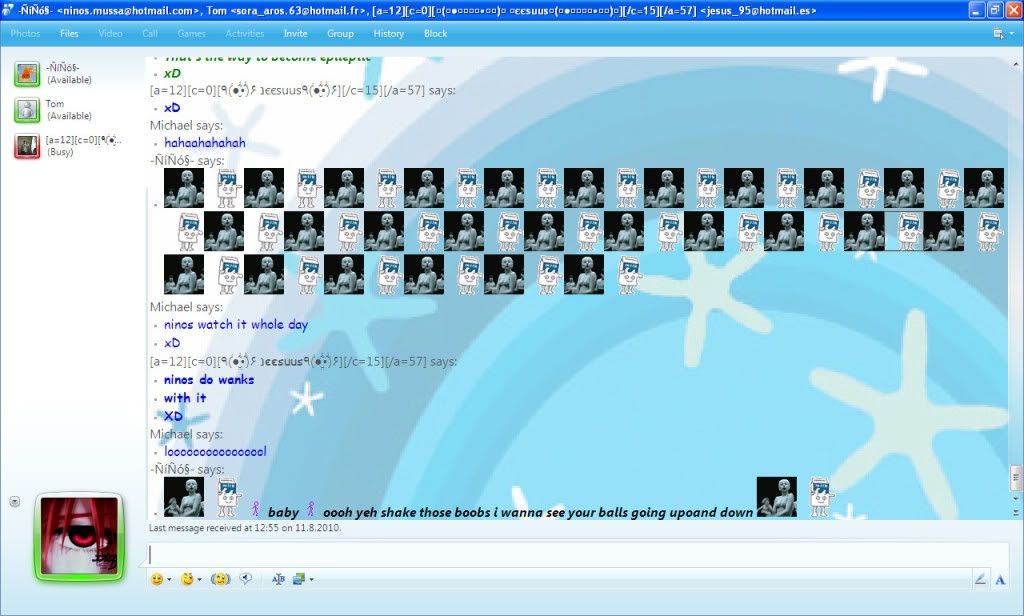Viewport: 1024px width, 616px height.
Task: Click the Invite button
Action: [295, 33]
